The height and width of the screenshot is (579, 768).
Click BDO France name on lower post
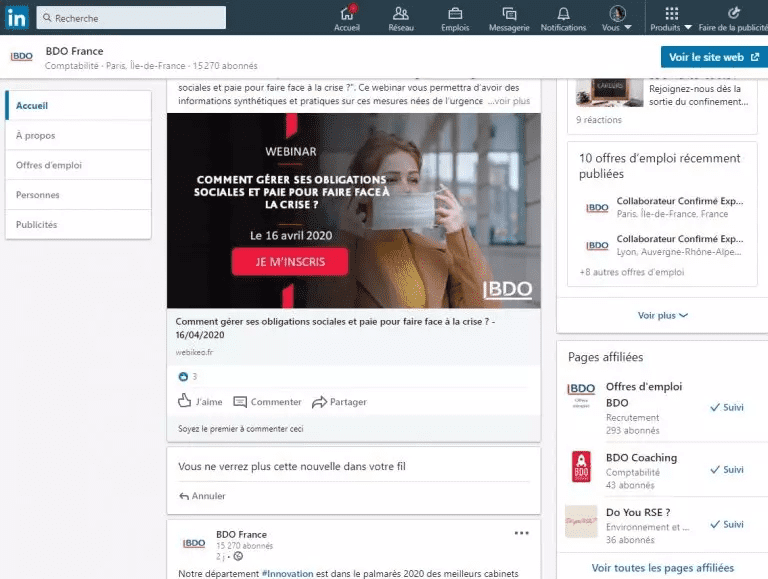(241, 534)
